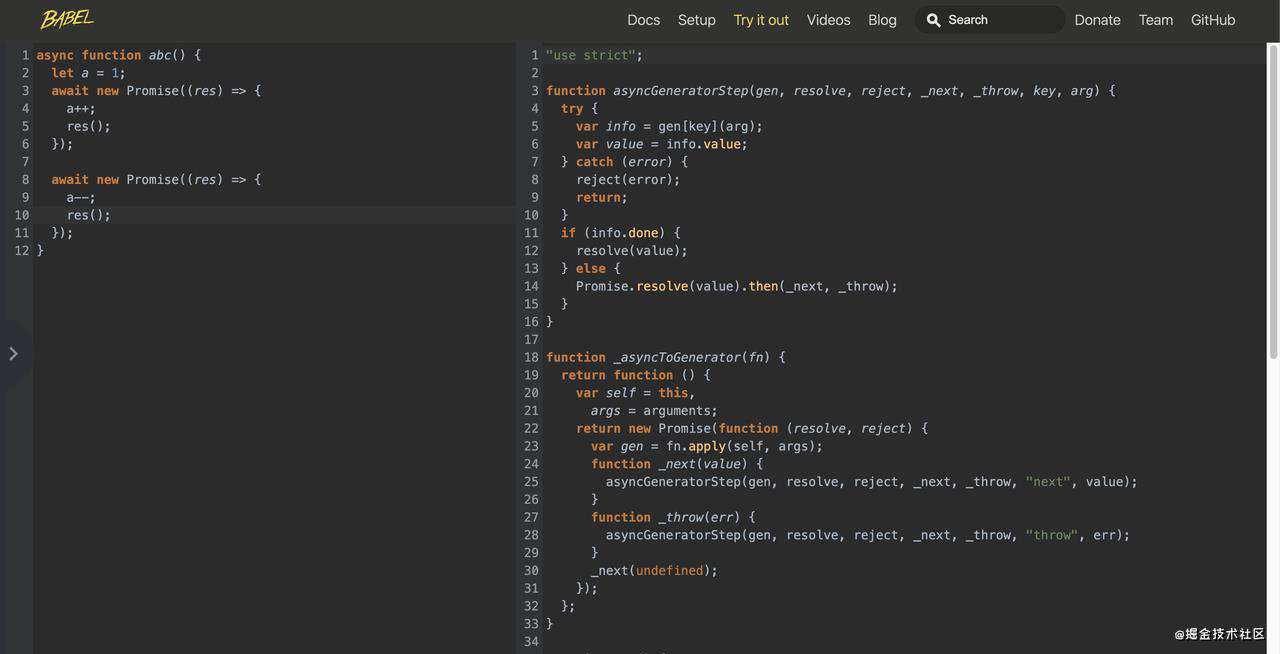The image size is (1280, 654).
Task: Click the 'function asyncGeneratorStep' line
Action: click(x=831, y=90)
